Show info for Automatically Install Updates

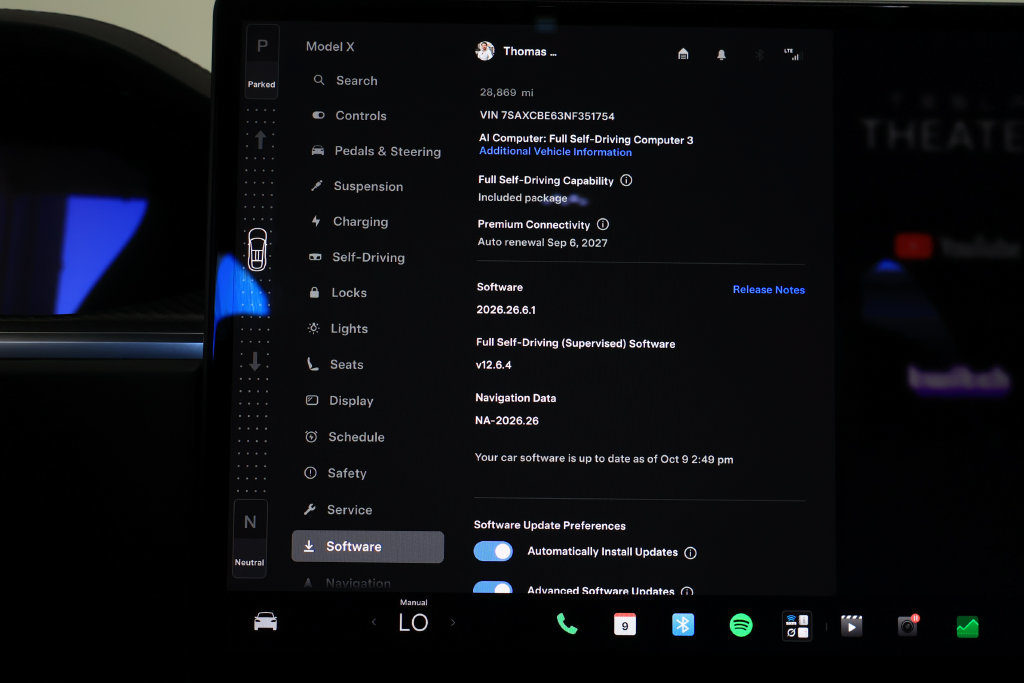point(690,553)
